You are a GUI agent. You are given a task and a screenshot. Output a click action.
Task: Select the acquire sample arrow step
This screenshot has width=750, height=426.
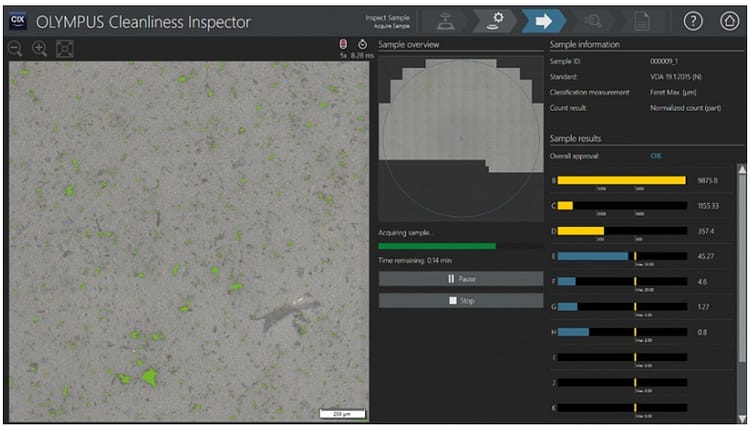click(543, 20)
